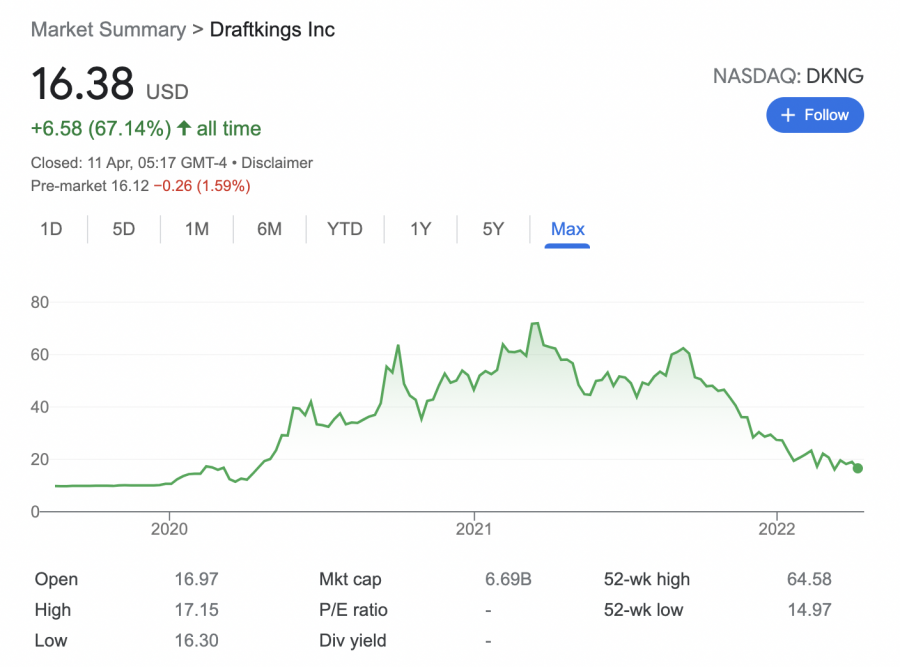Click the 52-wk high label
The width and height of the screenshot is (900, 667).
pos(647,579)
